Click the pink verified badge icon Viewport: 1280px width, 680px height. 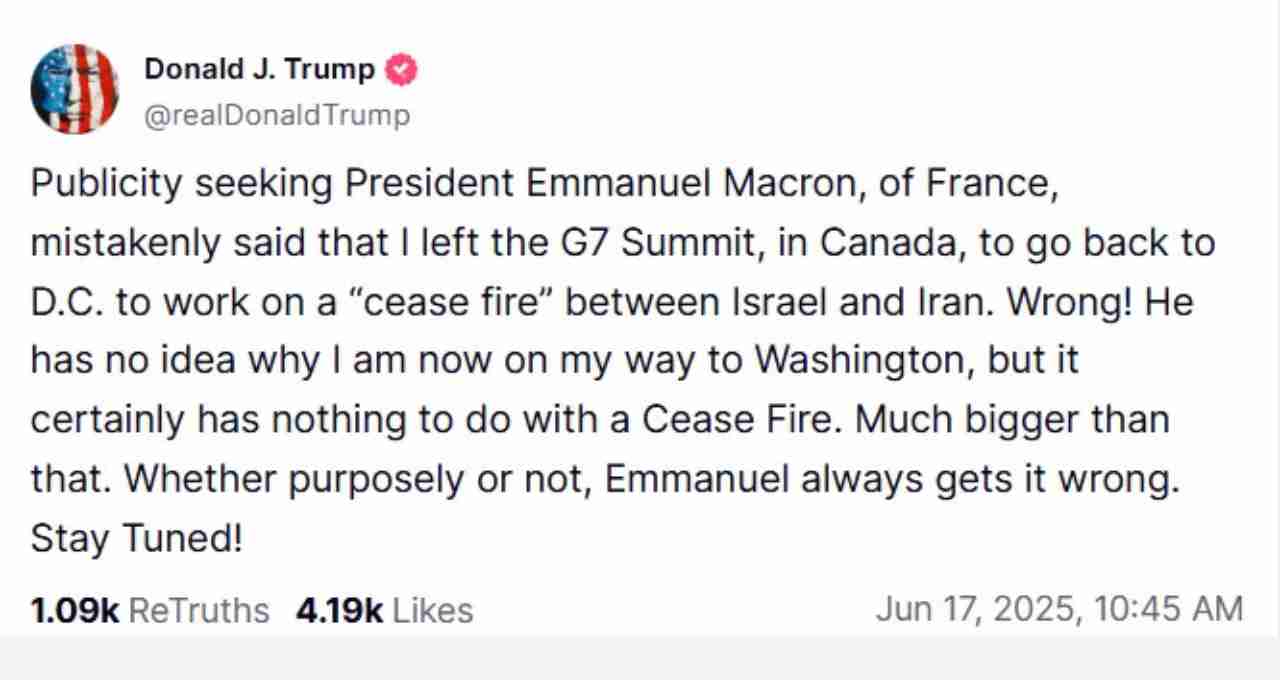pos(402,70)
